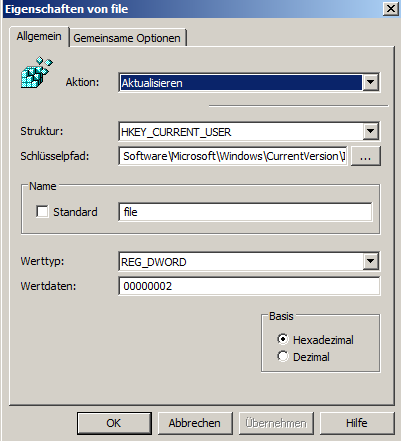Open Hilfe button
Viewport: 401px width, 441px height.
point(357,423)
